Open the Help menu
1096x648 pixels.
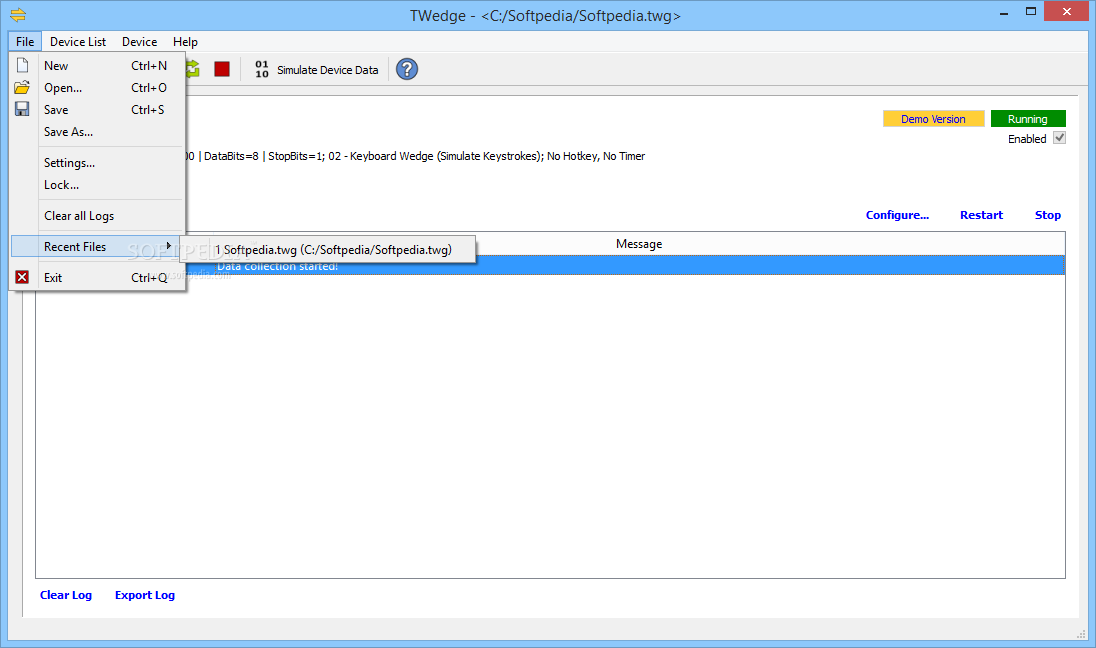(185, 42)
